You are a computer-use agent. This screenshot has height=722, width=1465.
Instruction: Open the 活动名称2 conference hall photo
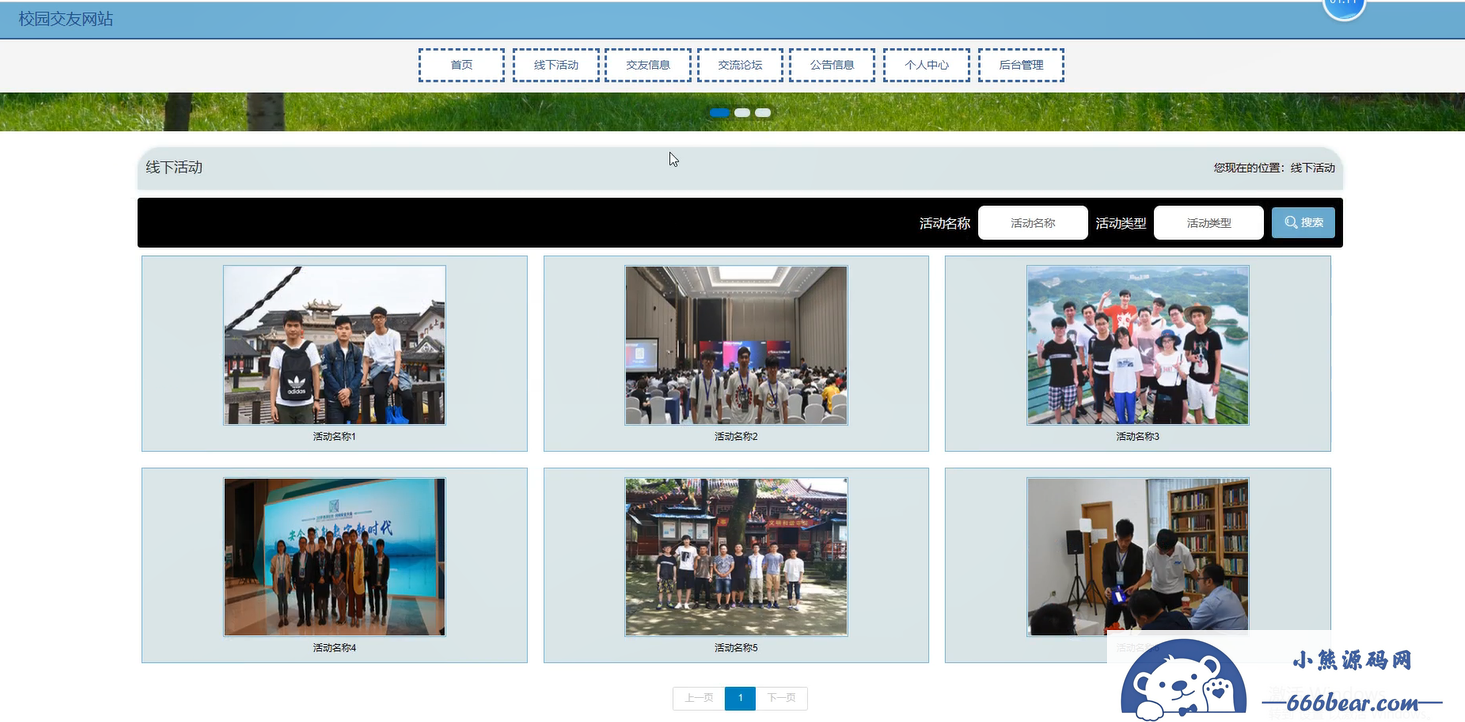pos(736,345)
